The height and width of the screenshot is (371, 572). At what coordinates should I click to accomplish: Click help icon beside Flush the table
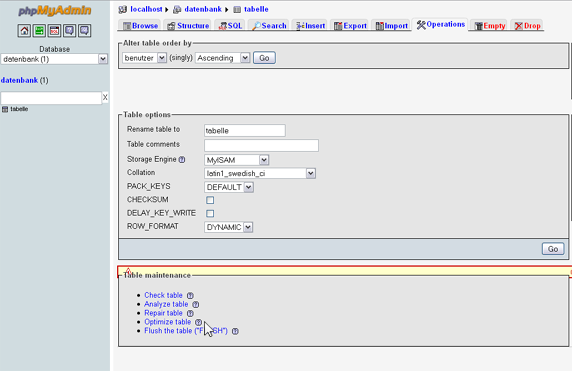point(235,331)
